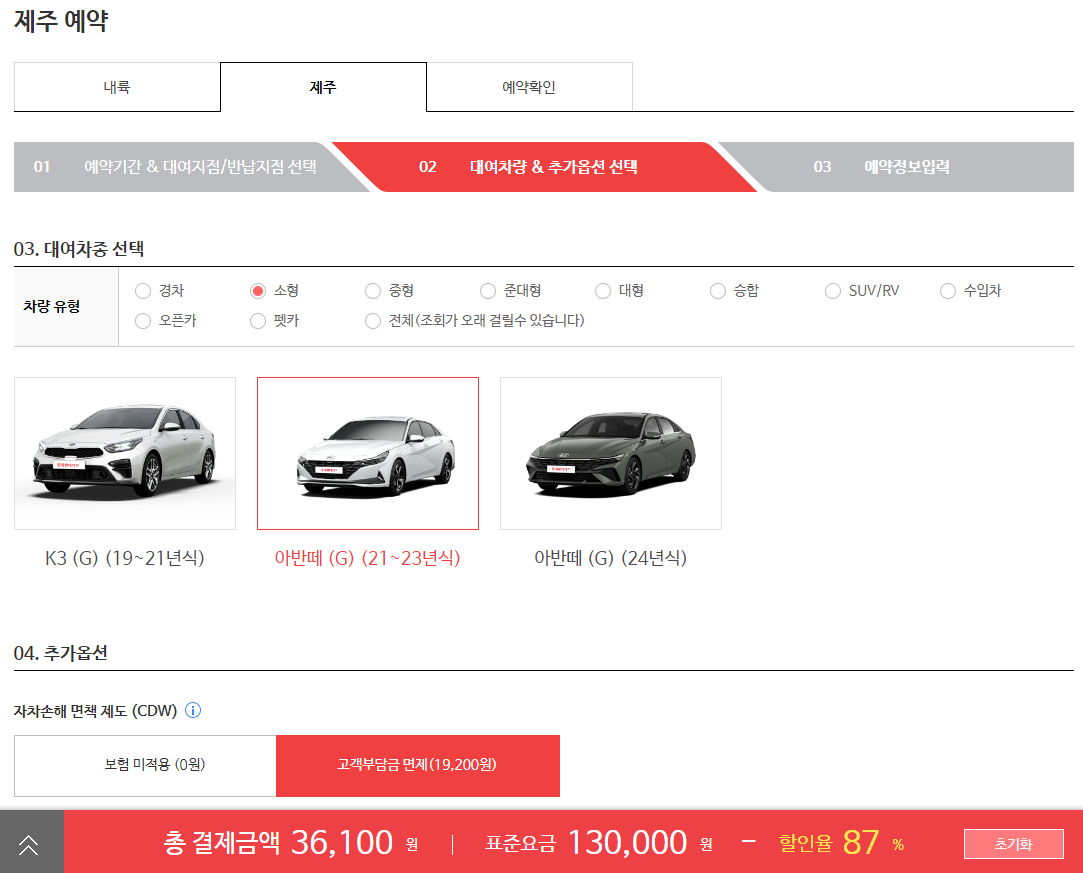The width and height of the screenshot is (1083, 873).
Task: Click the 표준요금 130,000 text
Action: (x=599, y=843)
